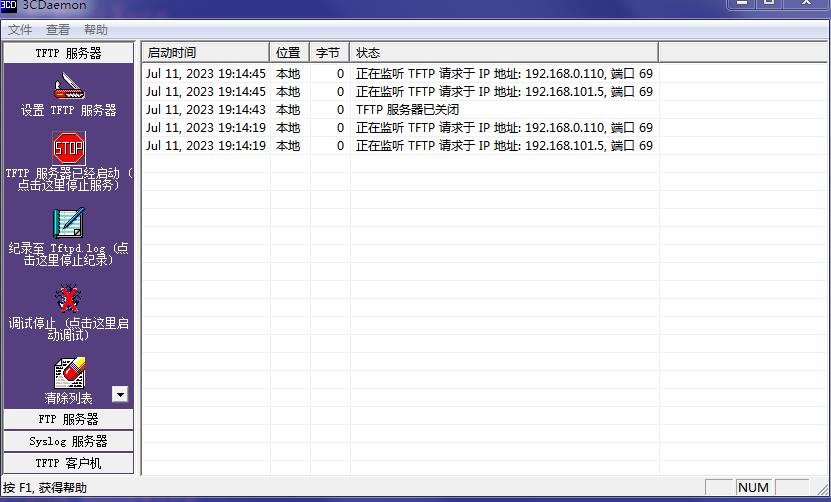The width and height of the screenshot is (831, 502).
Task: Switch to the FTP 服务器 panel
Action: tap(68, 419)
